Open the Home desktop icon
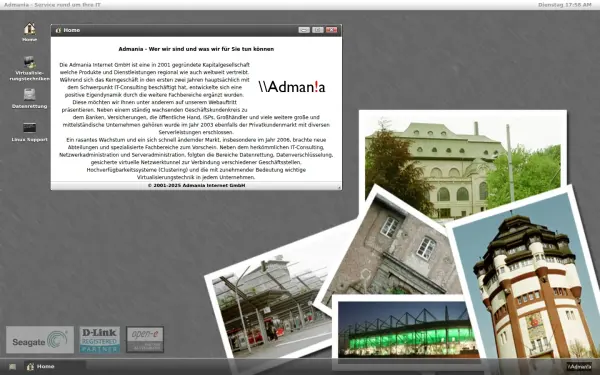 (29, 32)
